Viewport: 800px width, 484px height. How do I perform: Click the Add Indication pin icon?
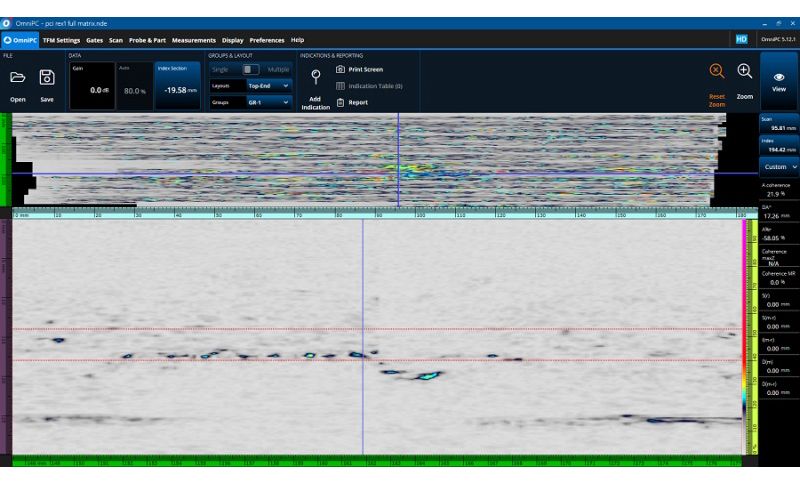coord(315,76)
